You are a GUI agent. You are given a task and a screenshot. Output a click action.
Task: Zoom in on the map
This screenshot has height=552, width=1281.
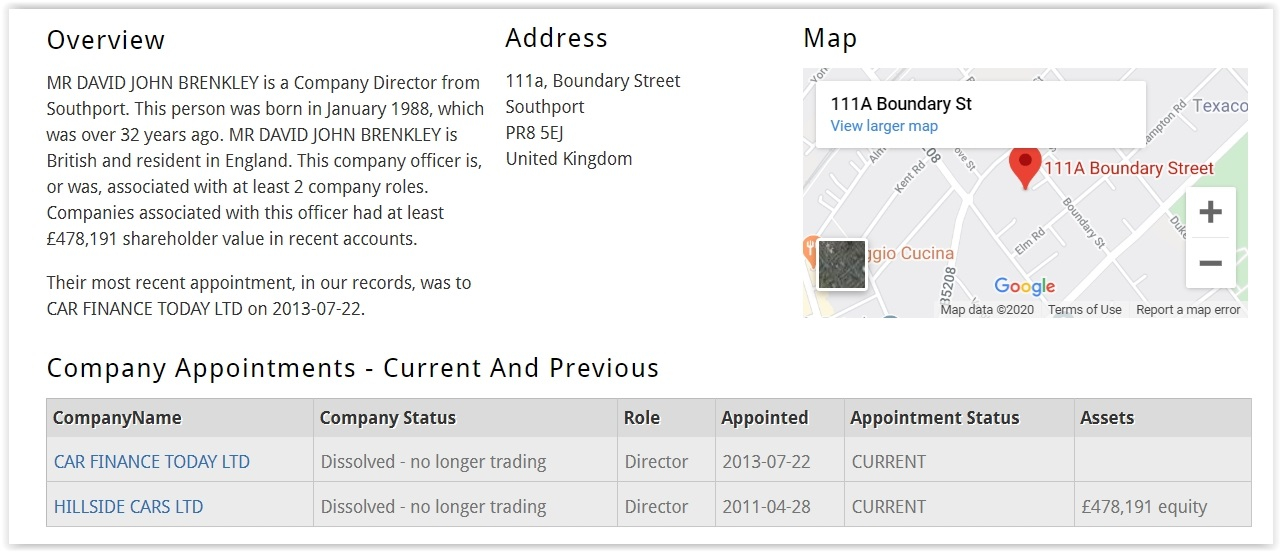(1210, 212)
